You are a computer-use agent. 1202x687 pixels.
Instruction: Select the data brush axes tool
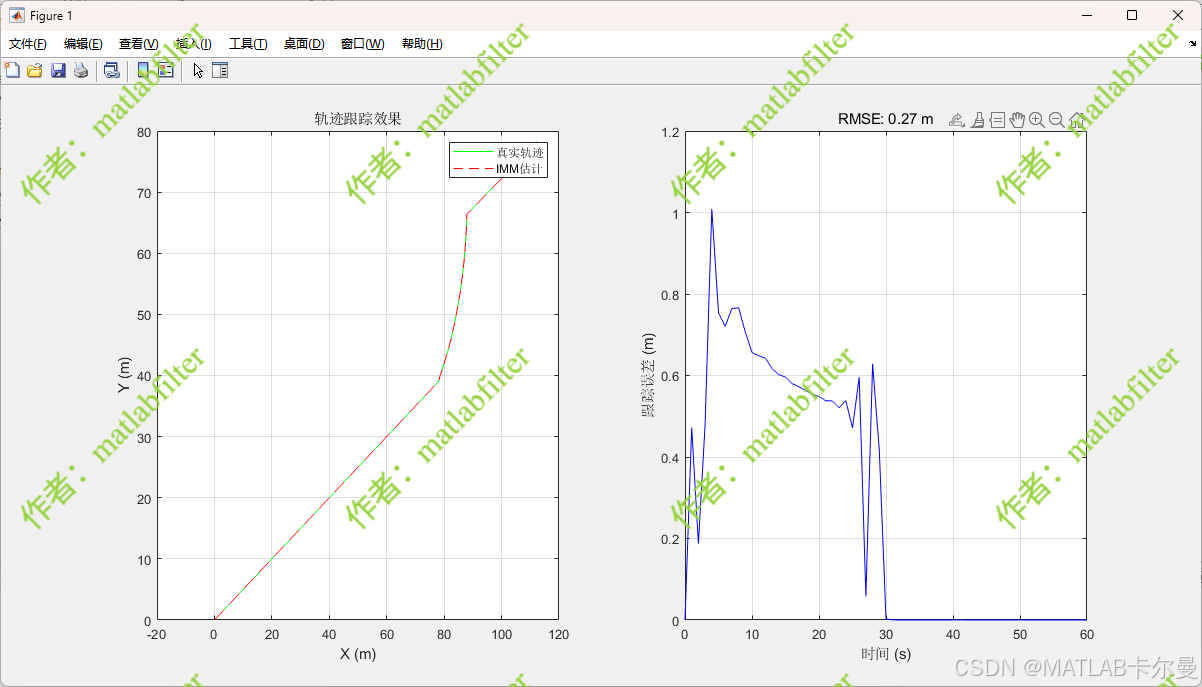[978, 120]
